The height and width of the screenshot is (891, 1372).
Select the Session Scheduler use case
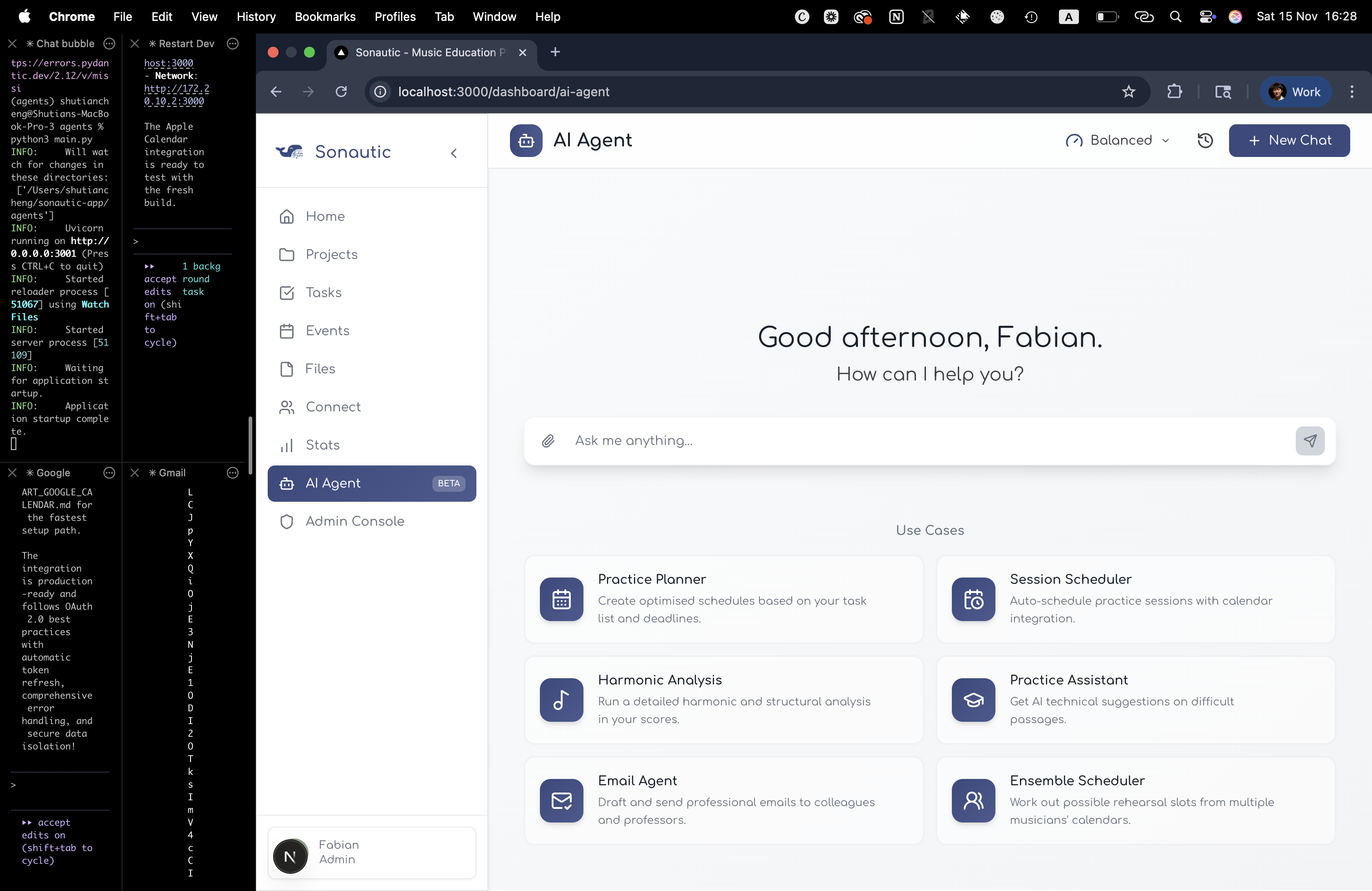click(x=1136, y=599)
